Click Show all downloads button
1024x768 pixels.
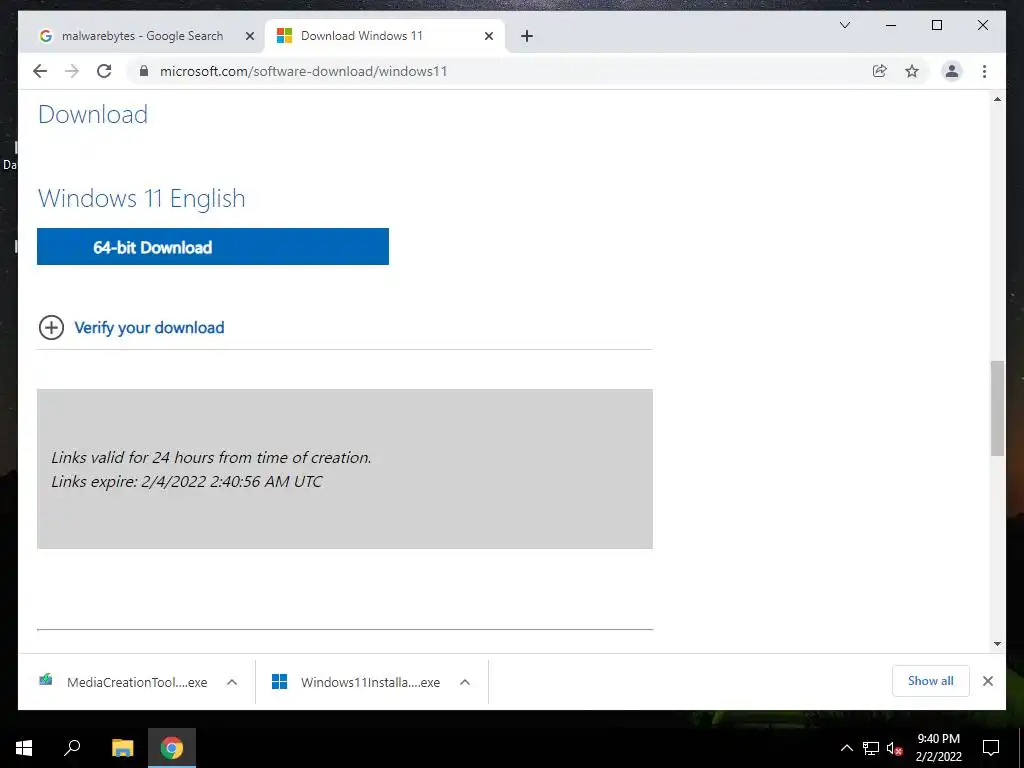931,681
